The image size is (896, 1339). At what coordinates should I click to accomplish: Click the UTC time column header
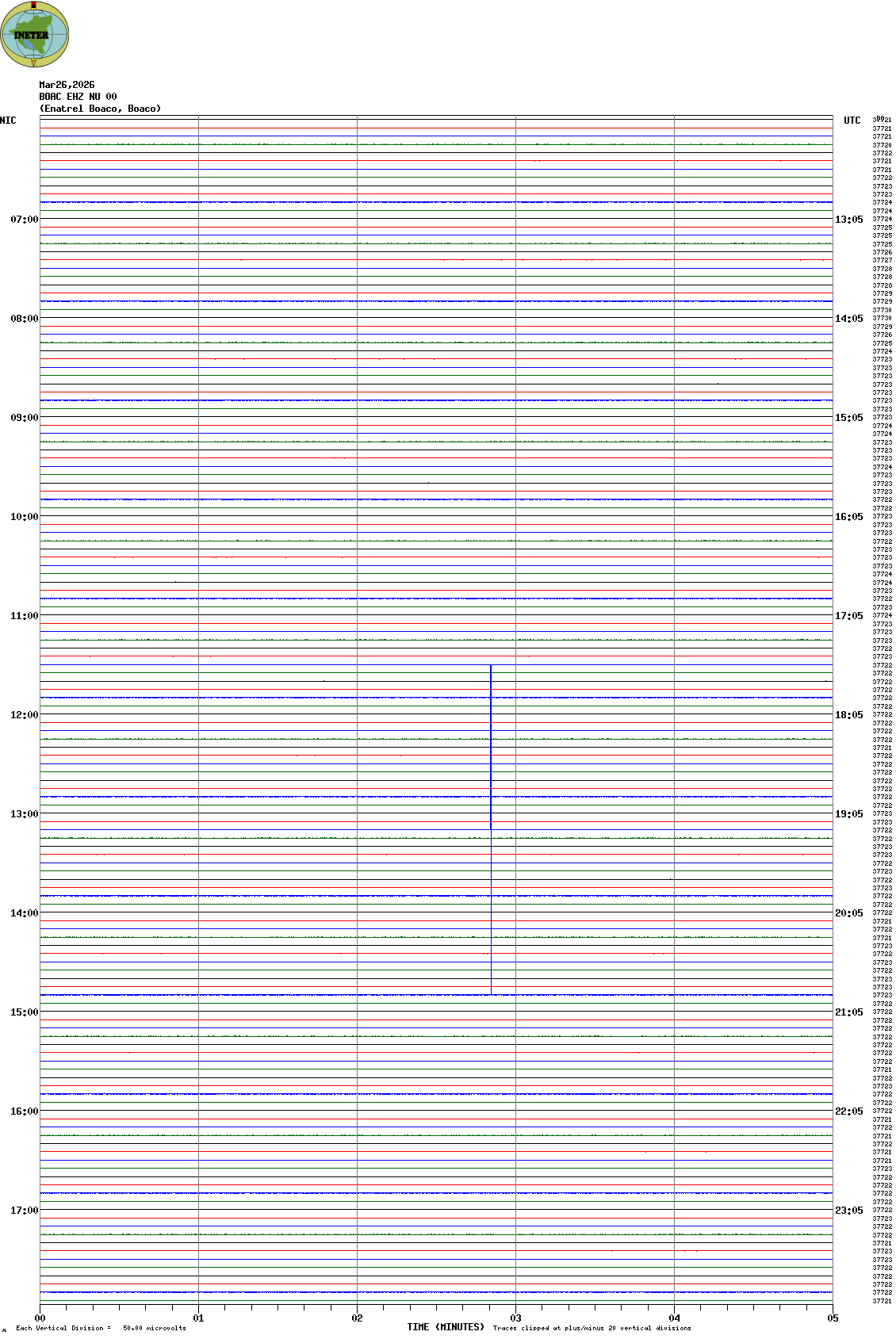pyautogui.click(x=852, y=121)
